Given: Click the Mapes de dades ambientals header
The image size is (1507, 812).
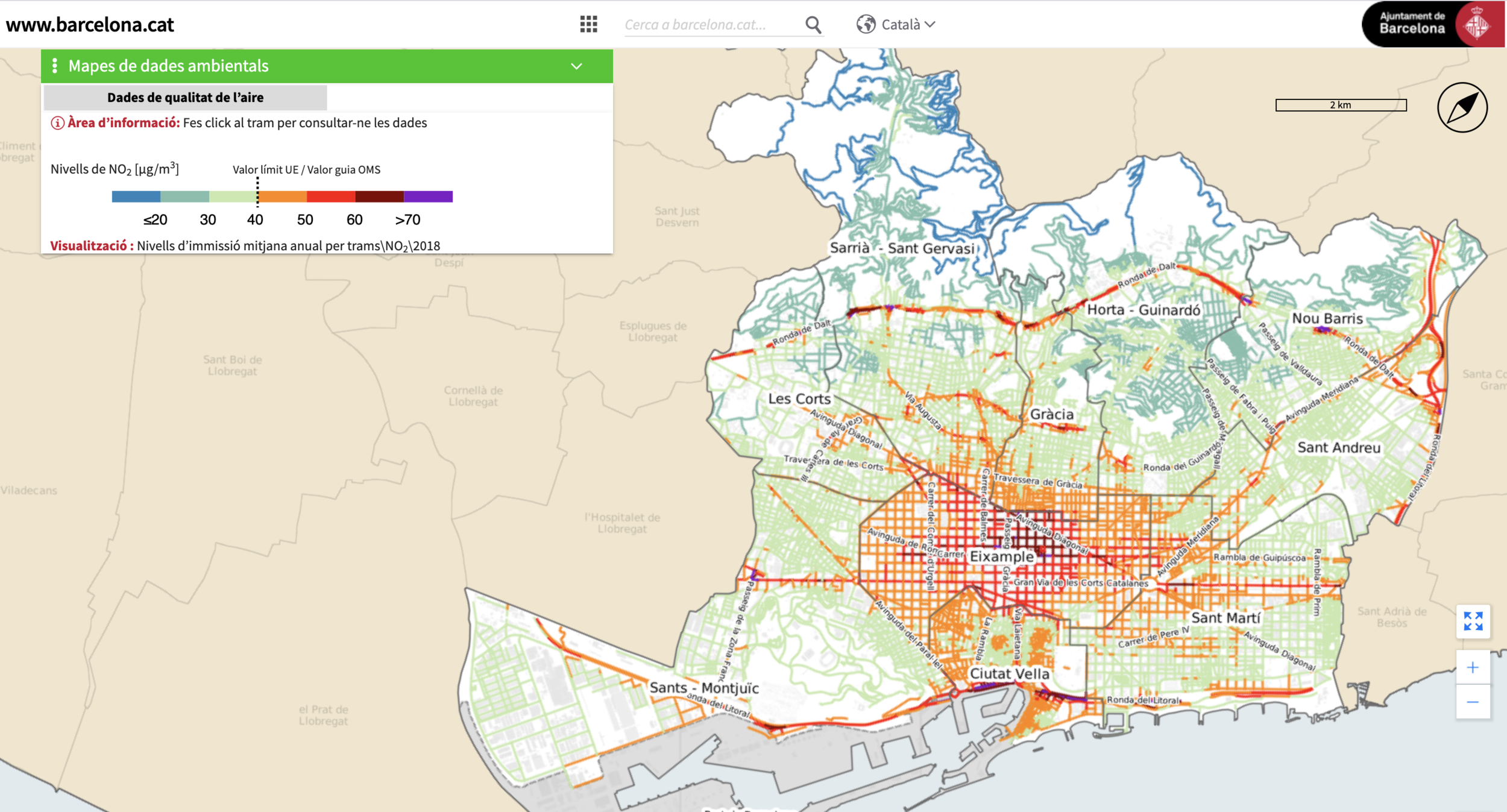Looking at the screenshot, I should (x=168, y=66).
